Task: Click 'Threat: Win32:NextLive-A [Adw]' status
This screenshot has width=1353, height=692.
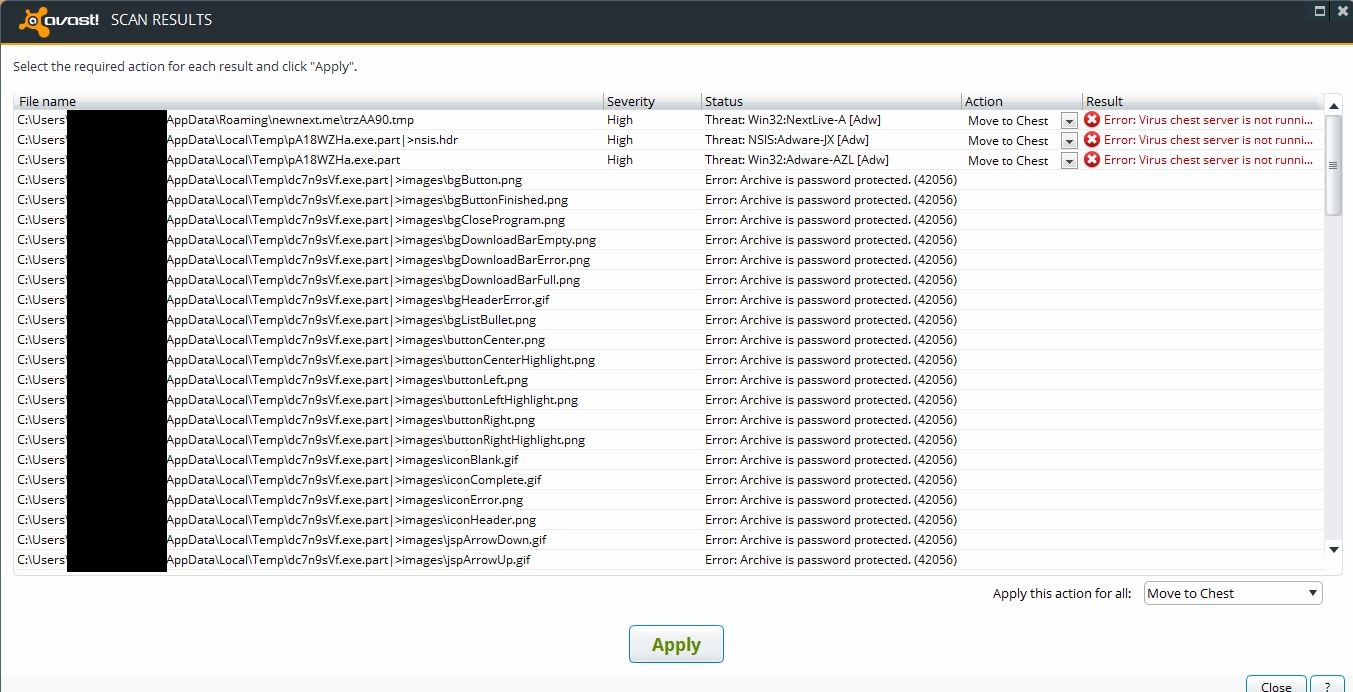Action: 793,120
